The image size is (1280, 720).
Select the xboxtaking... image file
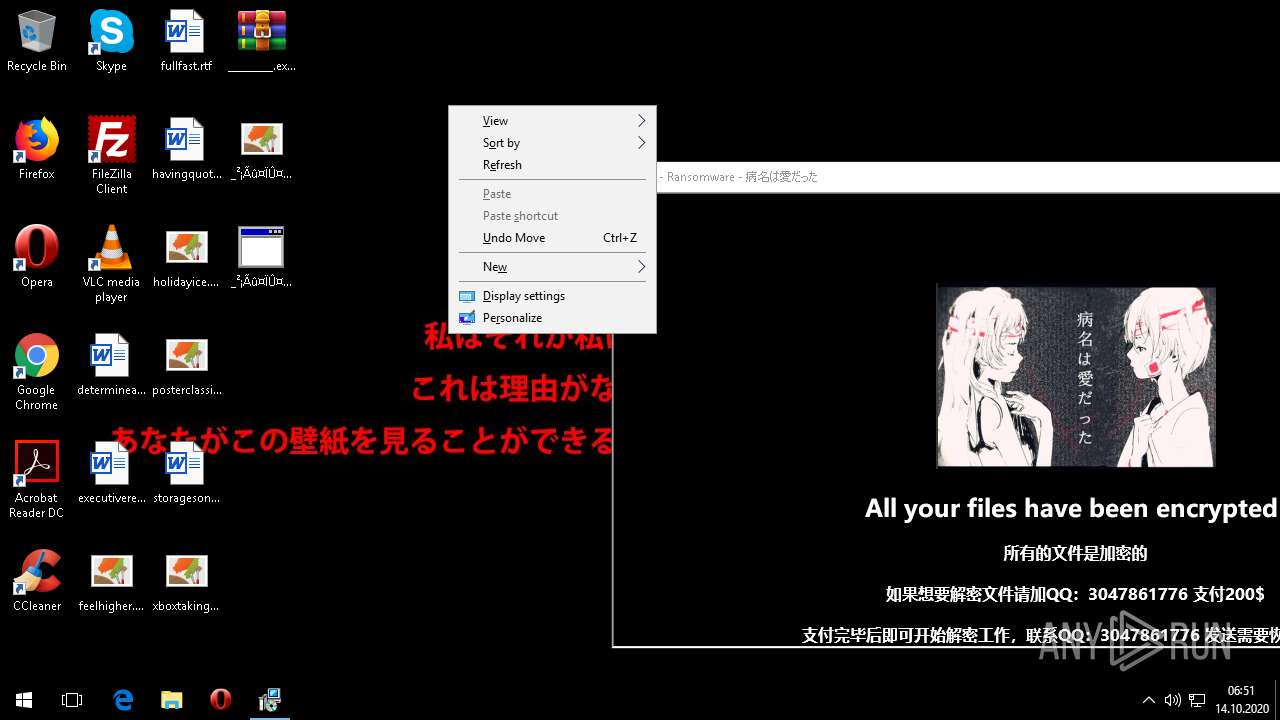pyautogui.click(x=186, y=581)
